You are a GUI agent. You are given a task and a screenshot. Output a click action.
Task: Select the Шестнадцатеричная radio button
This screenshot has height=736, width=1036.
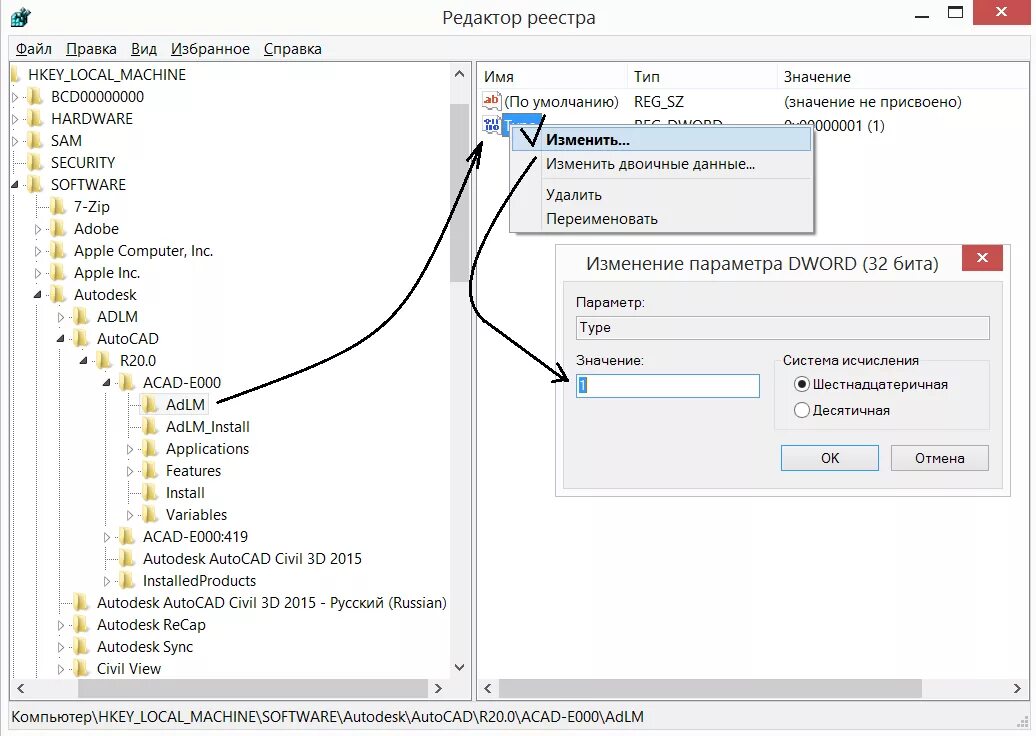[x=801, y=384]
